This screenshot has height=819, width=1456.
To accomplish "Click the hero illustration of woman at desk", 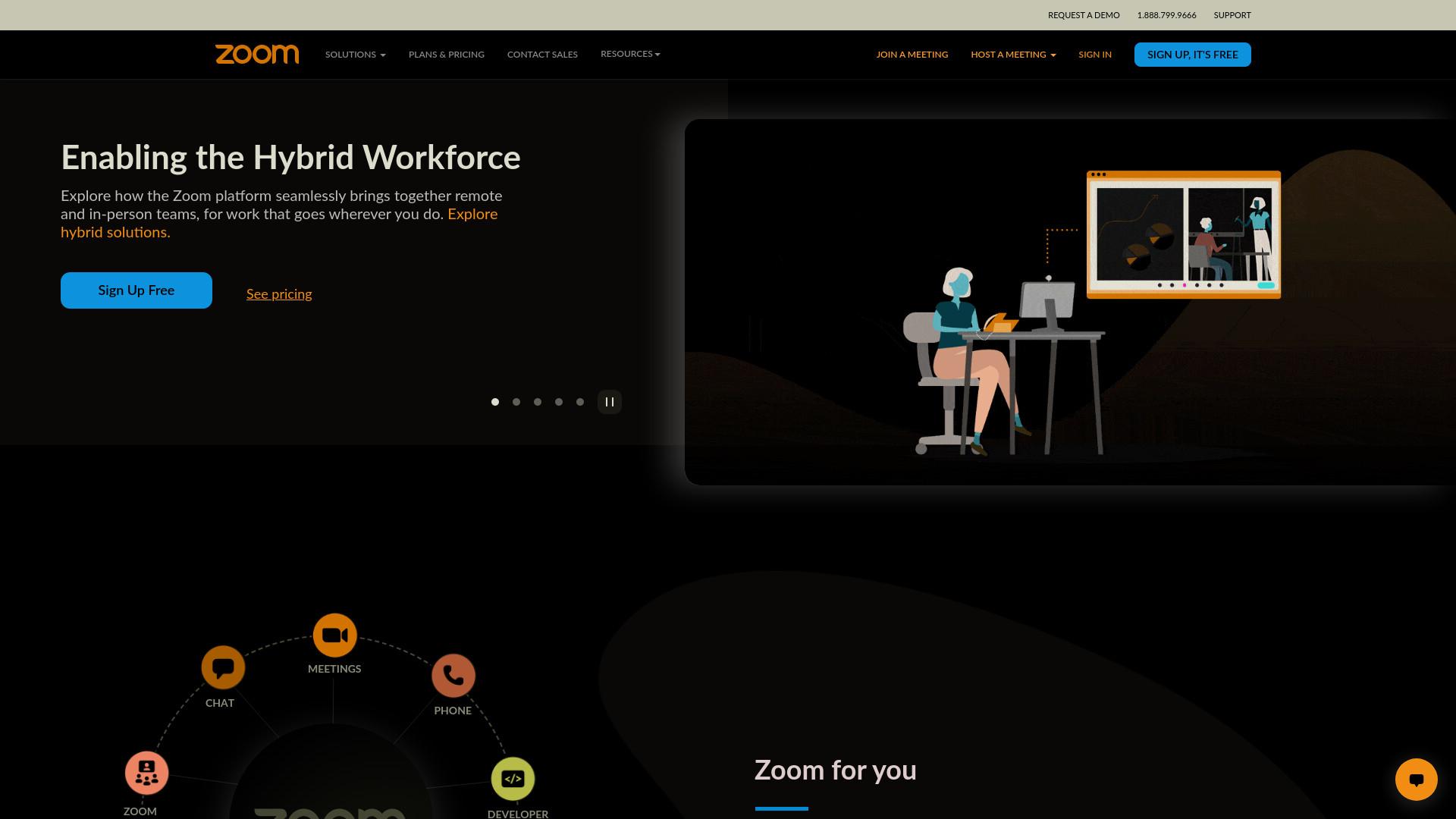I will tap(1070, 302).
